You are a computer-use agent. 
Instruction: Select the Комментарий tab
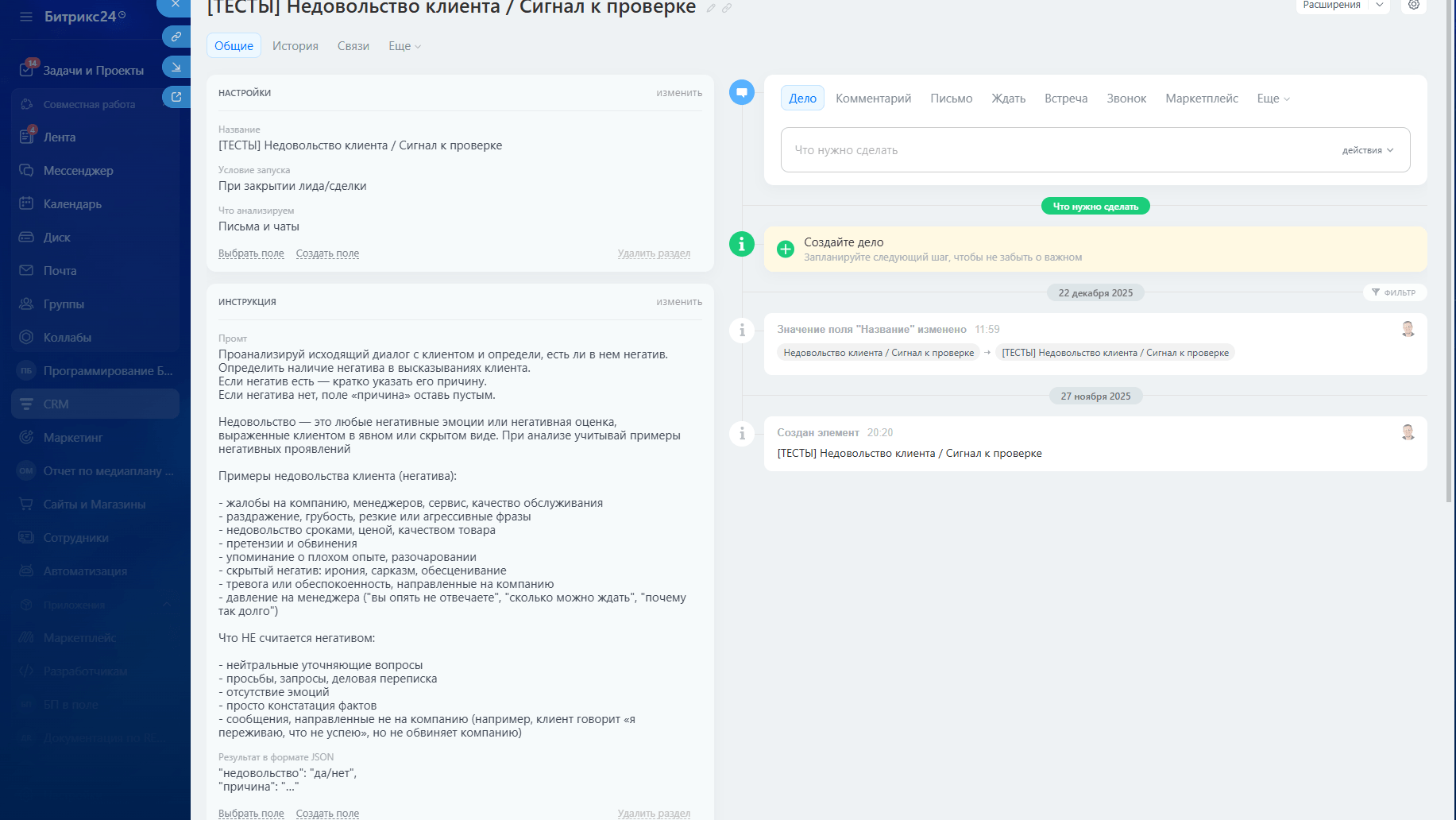pos(873,99)
